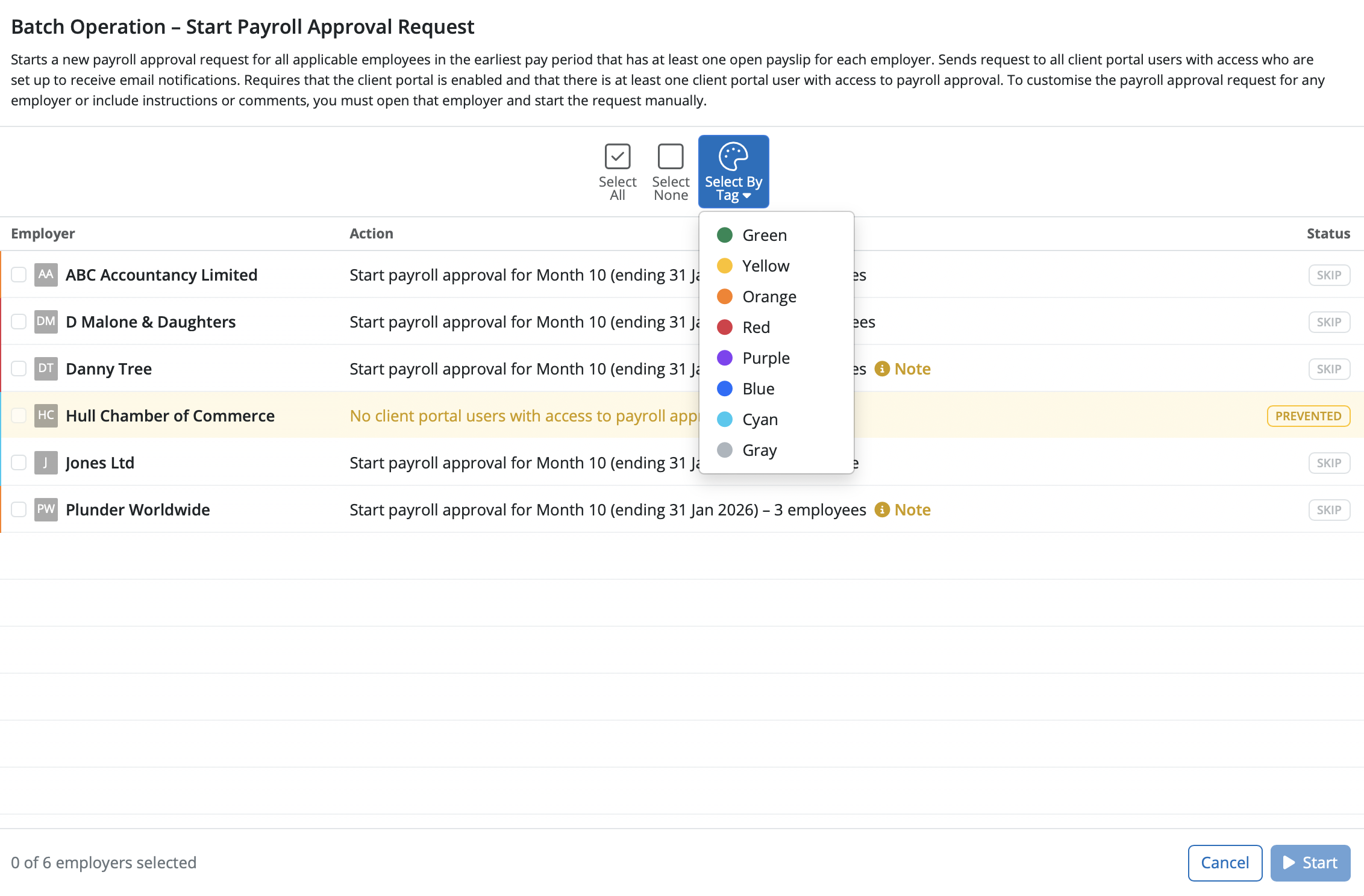This screenshot has width=1364, height=896.
Task: Click the ABC Accountancy Limited avatar
Action: (45, 275)
